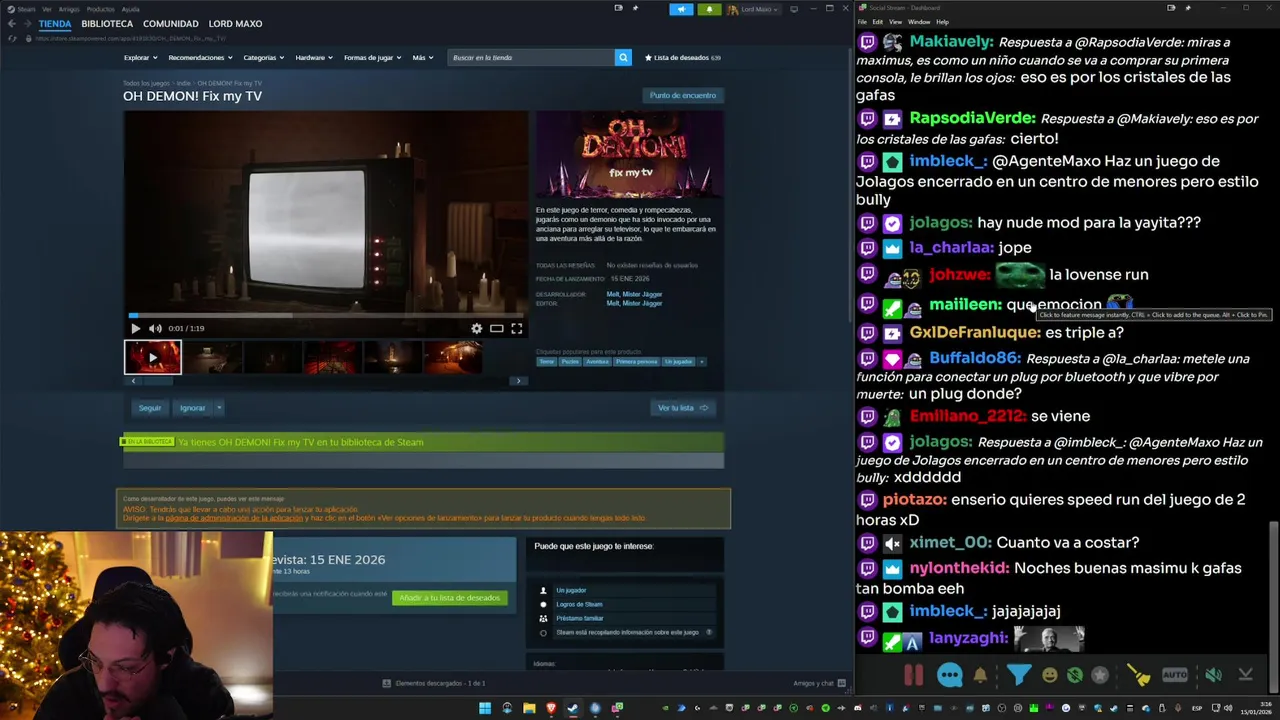Screen dimensions: 1280x720
Task: Click the Steam announcements megaphone button
Action: click(x=682, y=9)
